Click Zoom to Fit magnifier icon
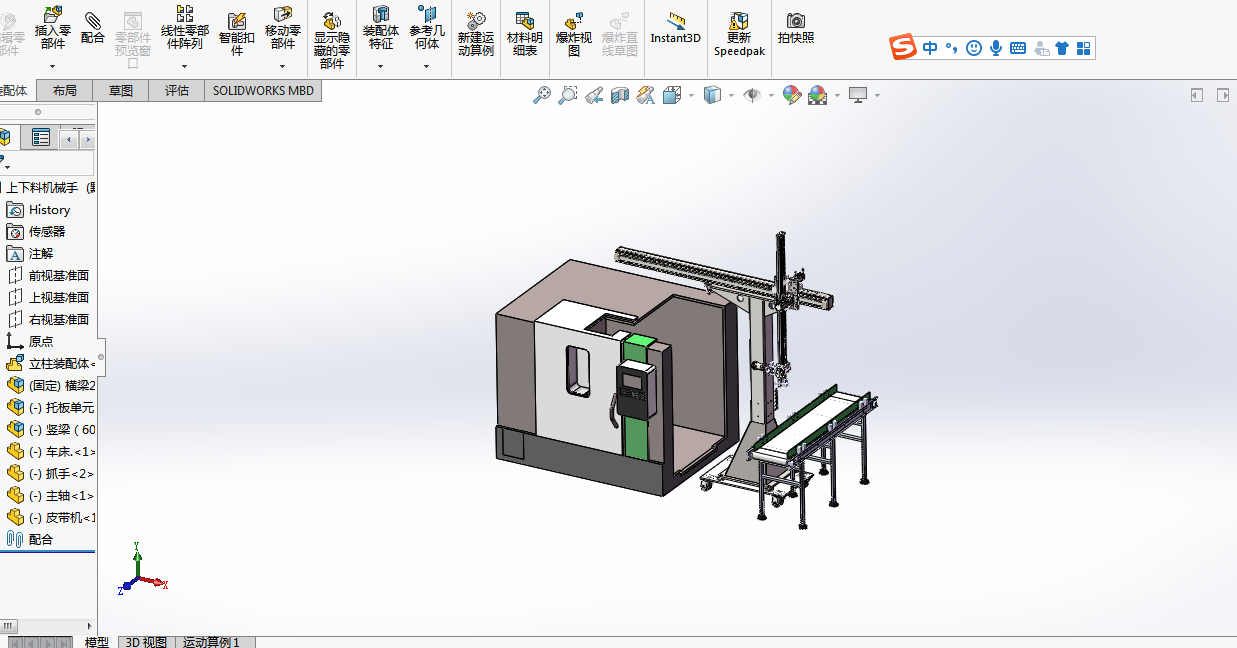 click(542, 95)
